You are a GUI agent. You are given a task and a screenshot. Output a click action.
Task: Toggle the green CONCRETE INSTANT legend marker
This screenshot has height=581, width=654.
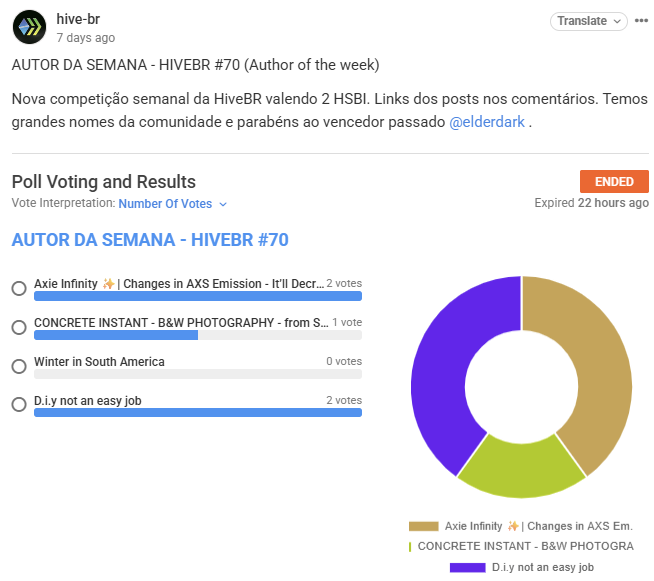[x=410, y=546]
